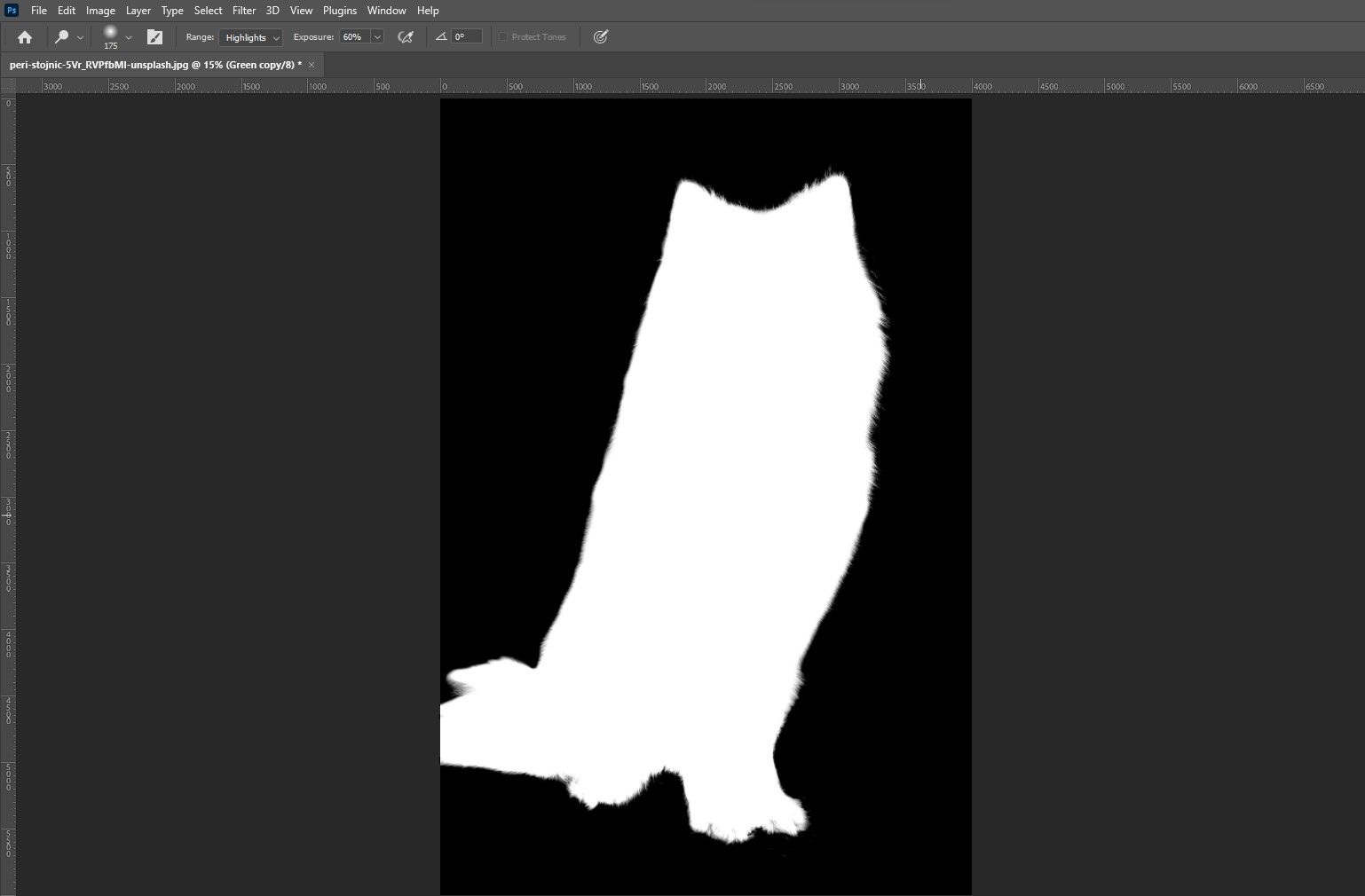Close the peri-stojnic document tab

[312, 65]
